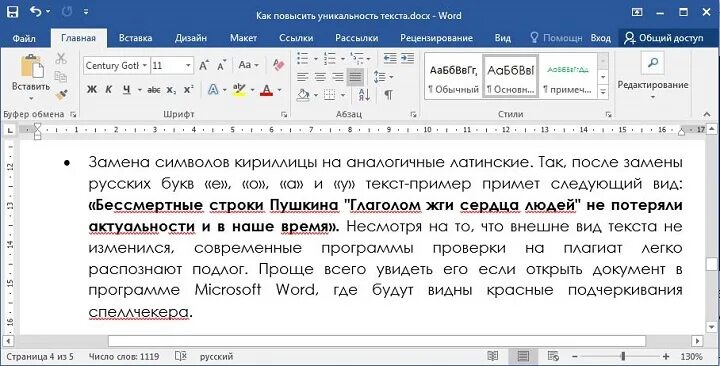
Task: Apply bulleted list
Action: point(303,58)
